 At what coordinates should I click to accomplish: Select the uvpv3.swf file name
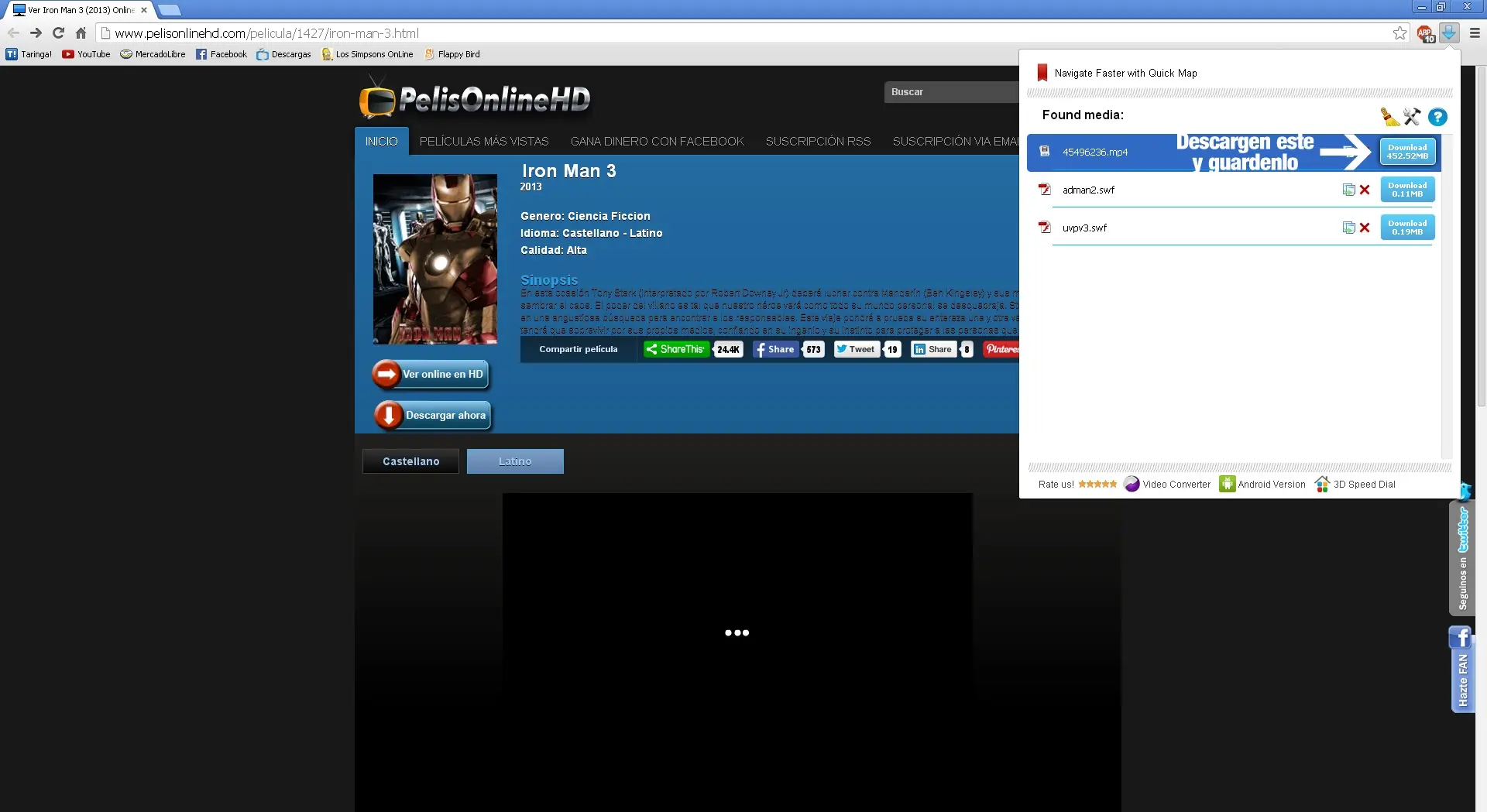1084,228
